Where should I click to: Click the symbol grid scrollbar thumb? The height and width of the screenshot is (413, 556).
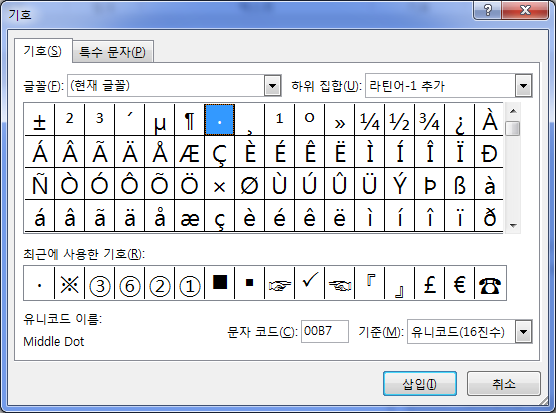coord(513,128)
